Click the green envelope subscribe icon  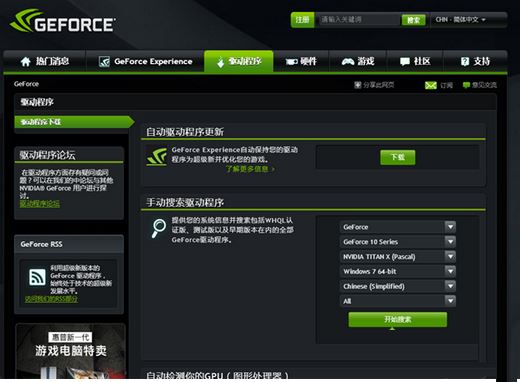tap(431, 85)
